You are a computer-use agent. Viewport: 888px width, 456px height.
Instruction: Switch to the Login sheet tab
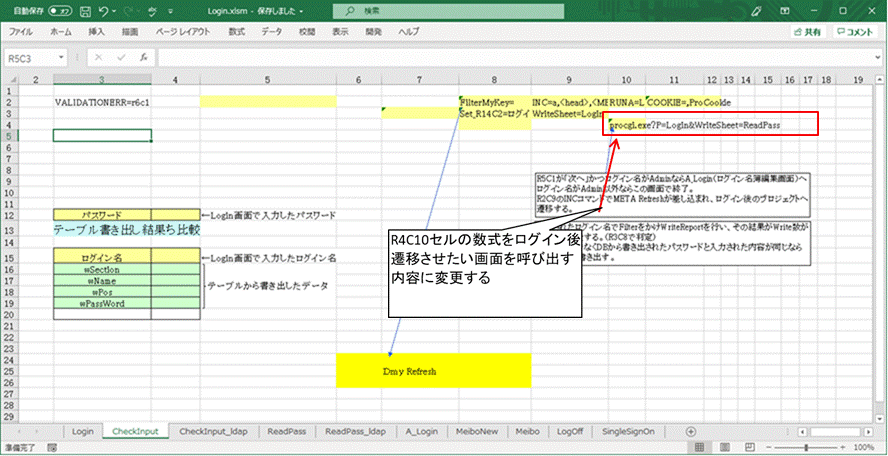[x=83, y=432]
